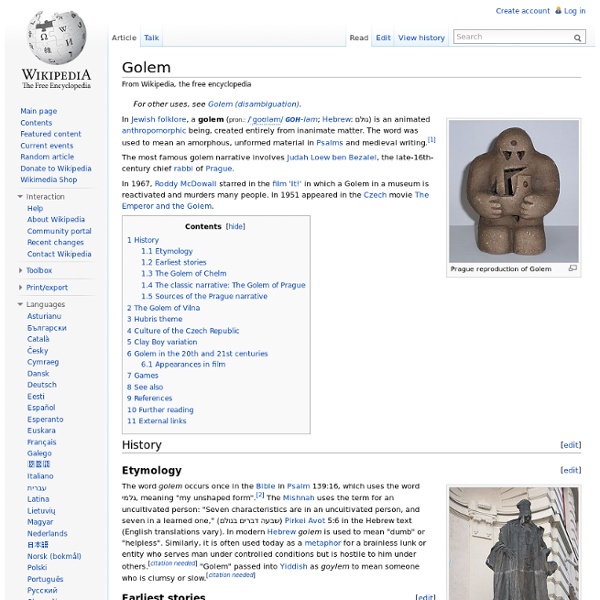Click the user icon beside Log in

click(558, 11)
